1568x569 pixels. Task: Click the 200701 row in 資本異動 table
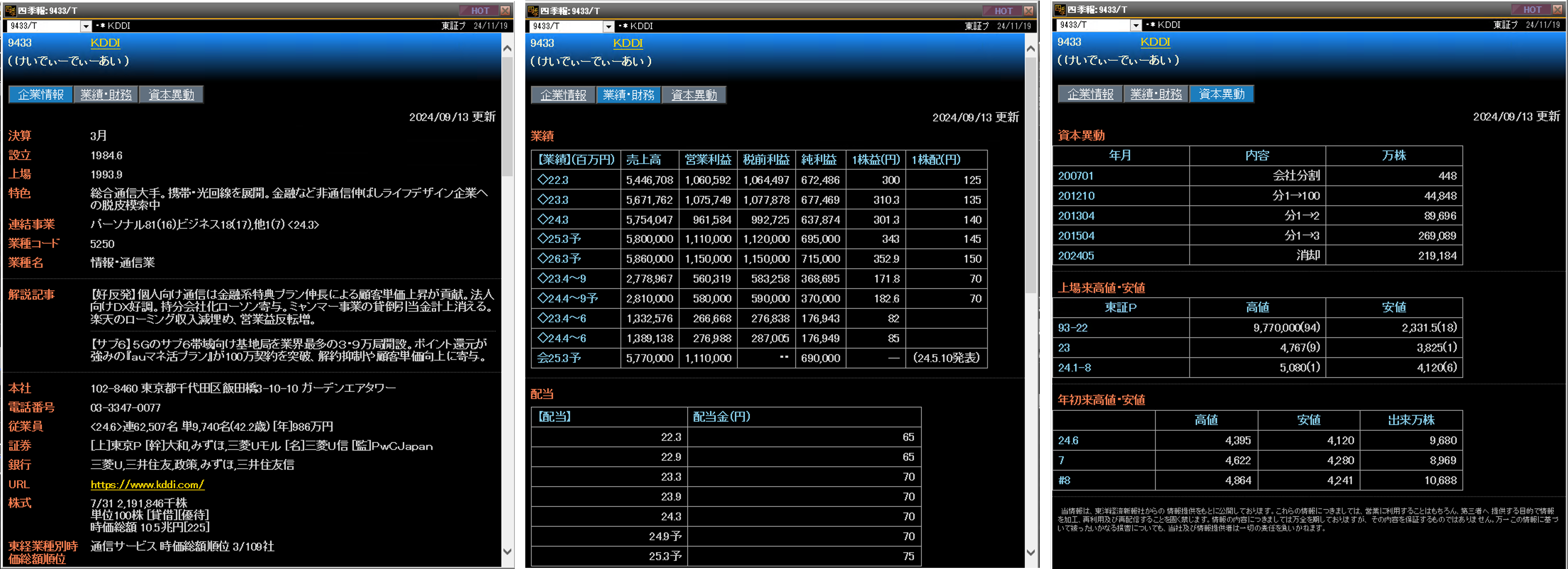pos(1258,176)
